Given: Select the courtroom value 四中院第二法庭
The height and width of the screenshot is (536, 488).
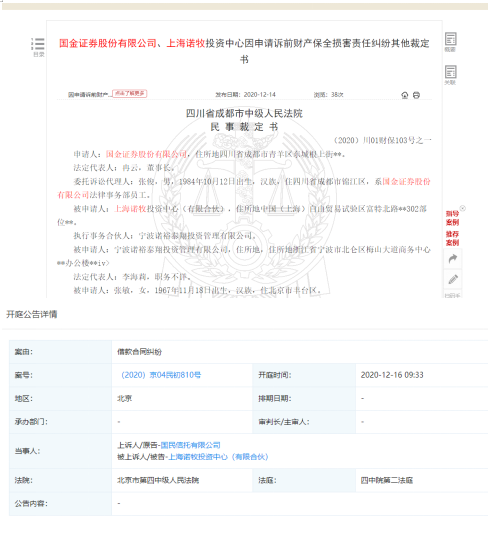Looking at the screenshot, I should point(387,480).
